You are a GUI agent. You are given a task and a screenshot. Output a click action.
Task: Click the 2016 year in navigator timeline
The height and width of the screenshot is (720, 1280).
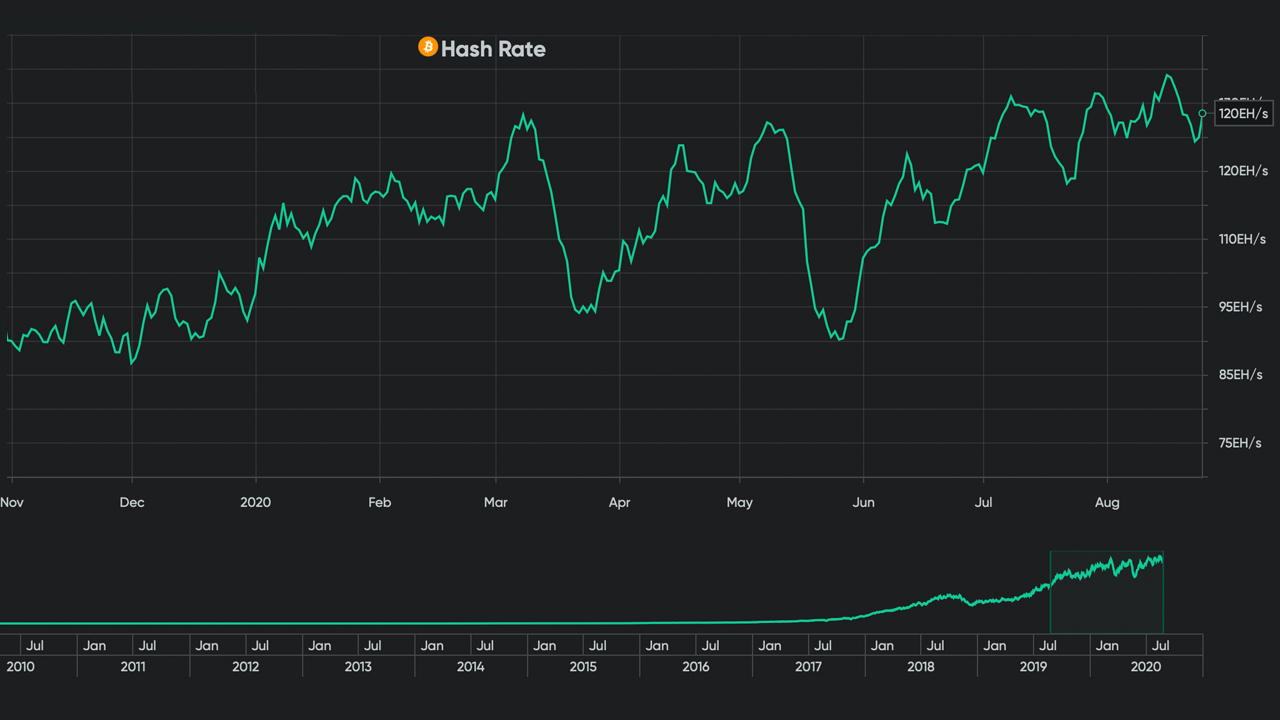tap(696, 666)
